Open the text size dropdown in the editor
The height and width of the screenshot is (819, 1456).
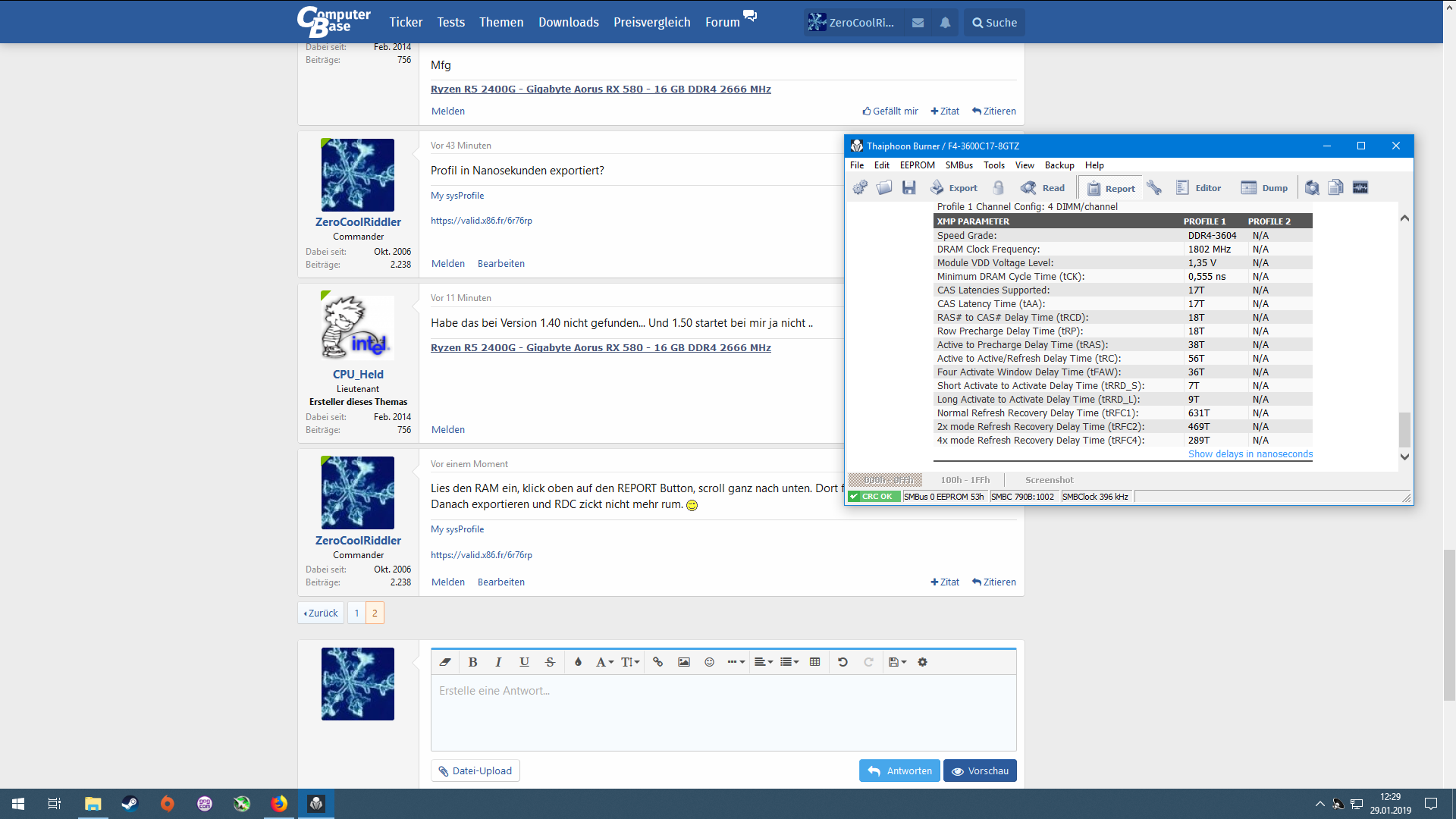[x=629, y=662]
